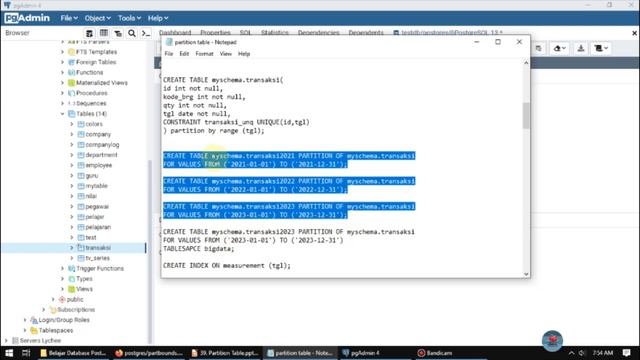Open Notepad Edit menu

(x=184, y=54)
